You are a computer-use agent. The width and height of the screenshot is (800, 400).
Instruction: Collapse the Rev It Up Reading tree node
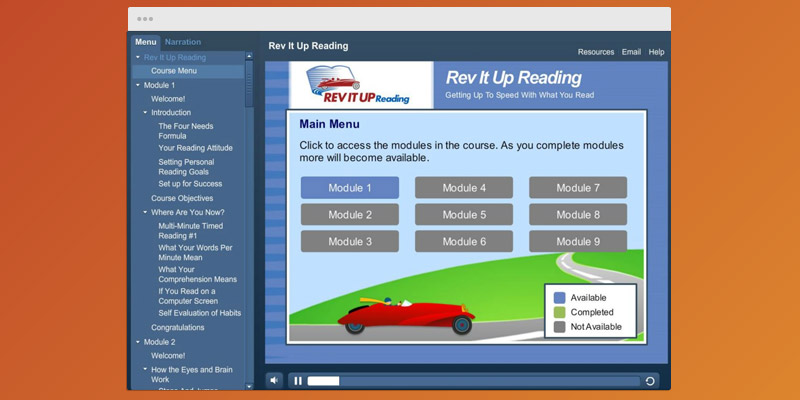[x=138, y=57]
